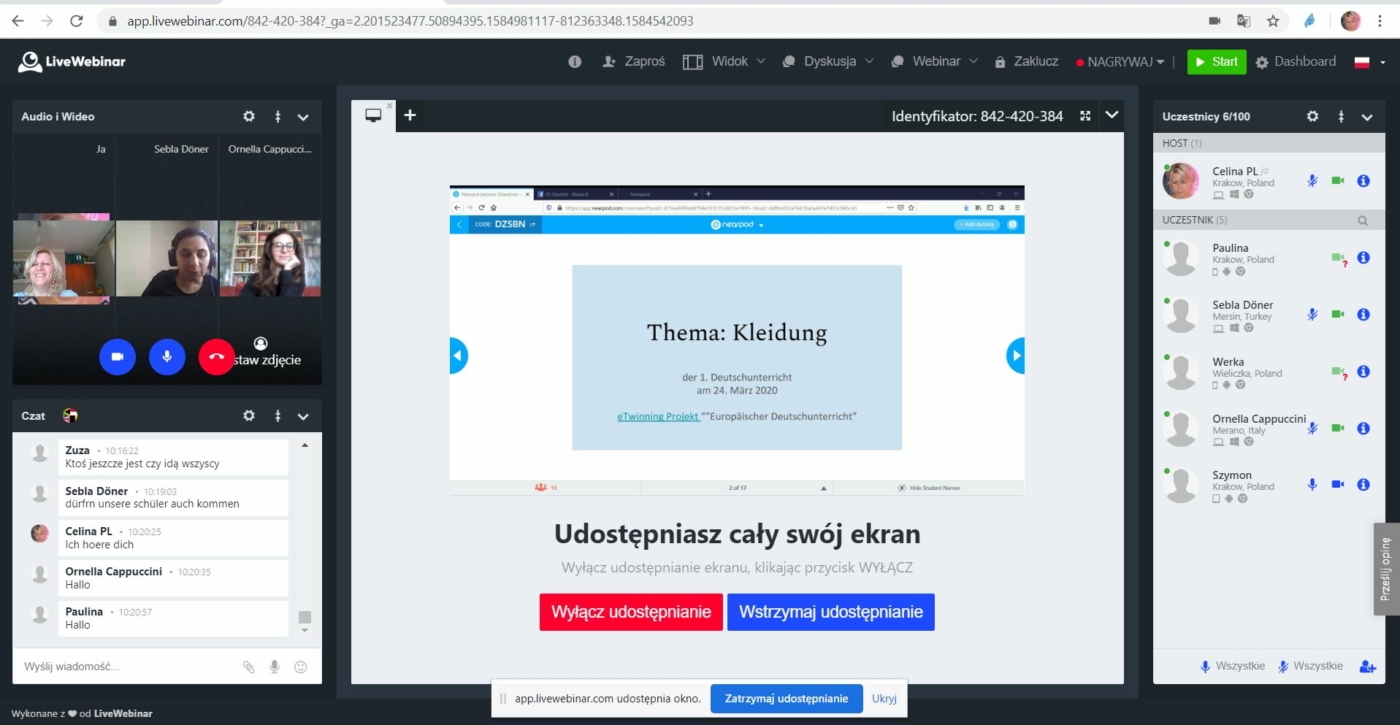Click the chat scrollbar thumb
The height and width of the screenshot is (725, 1400).
[305, 617]
